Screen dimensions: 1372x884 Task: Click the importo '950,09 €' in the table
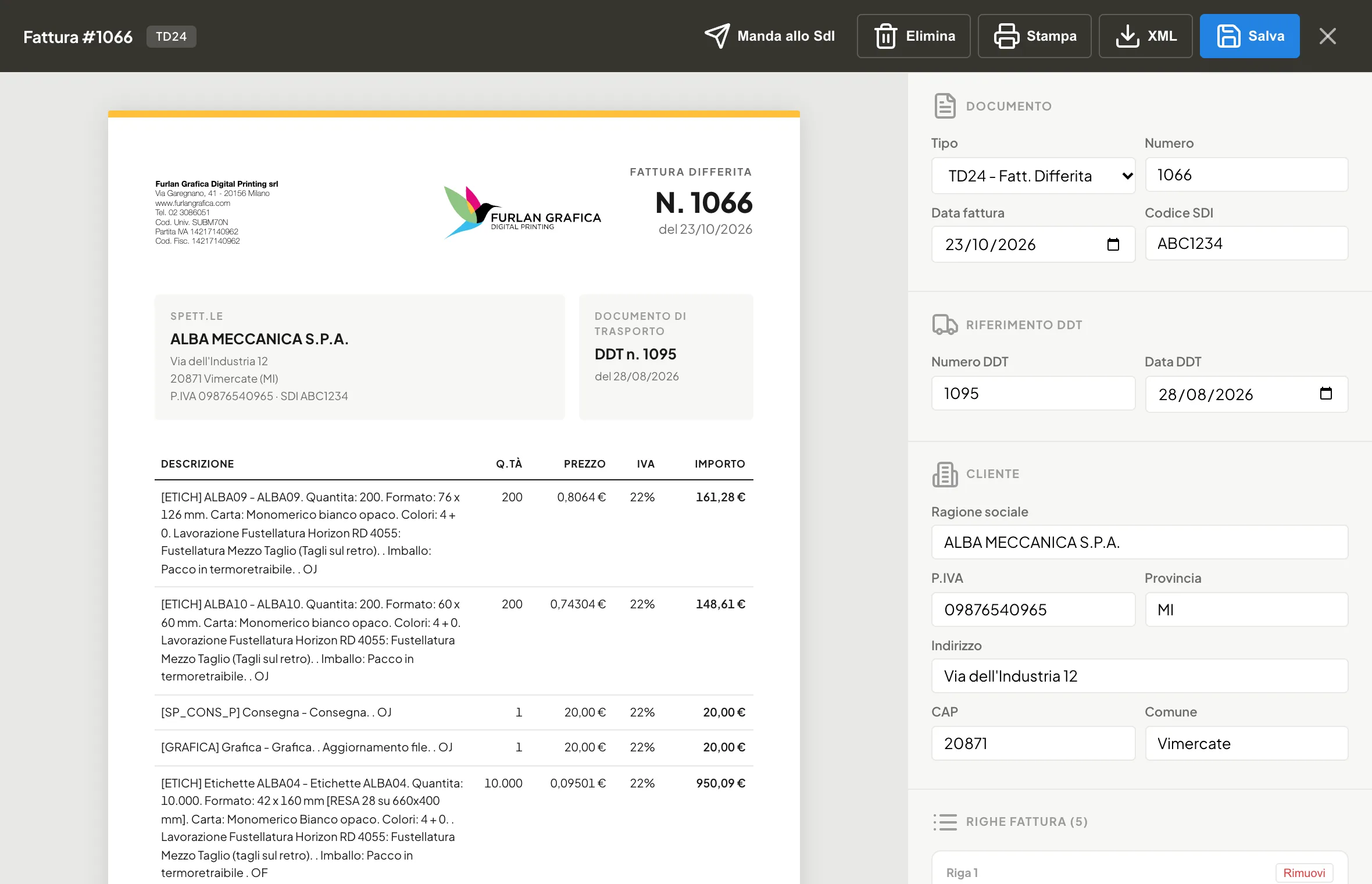(x=720, y=783)
